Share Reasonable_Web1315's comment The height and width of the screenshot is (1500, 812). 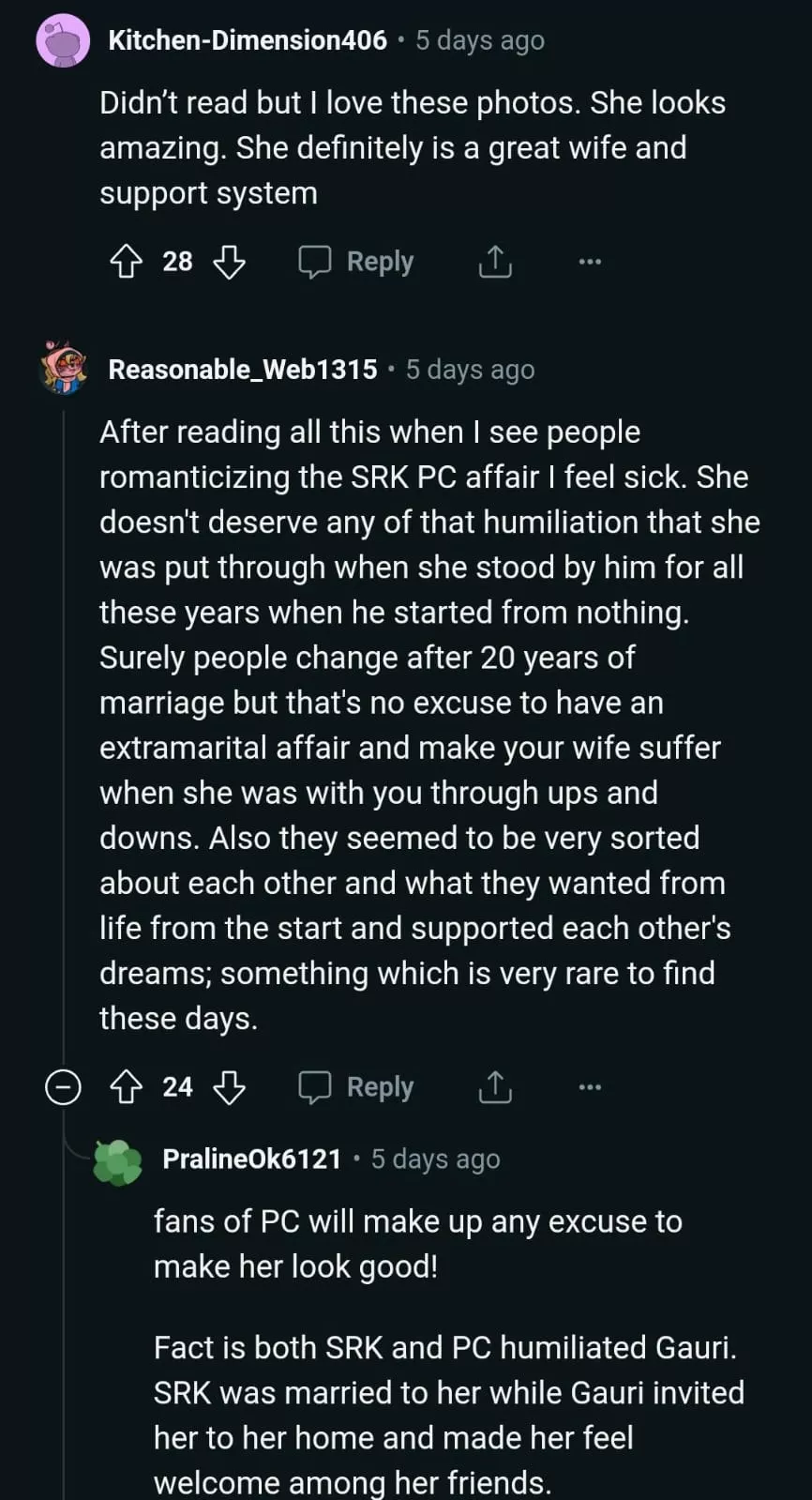(x=495, y=1087)
